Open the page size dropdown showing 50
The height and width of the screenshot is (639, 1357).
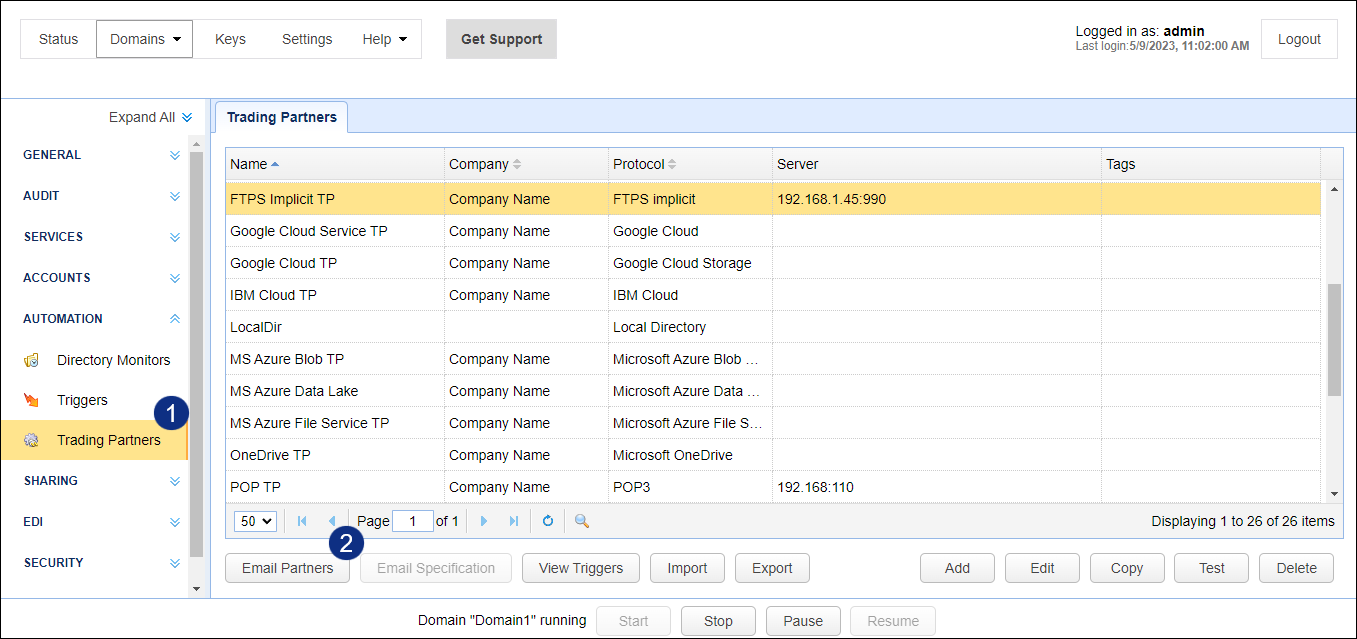[255, 521]
